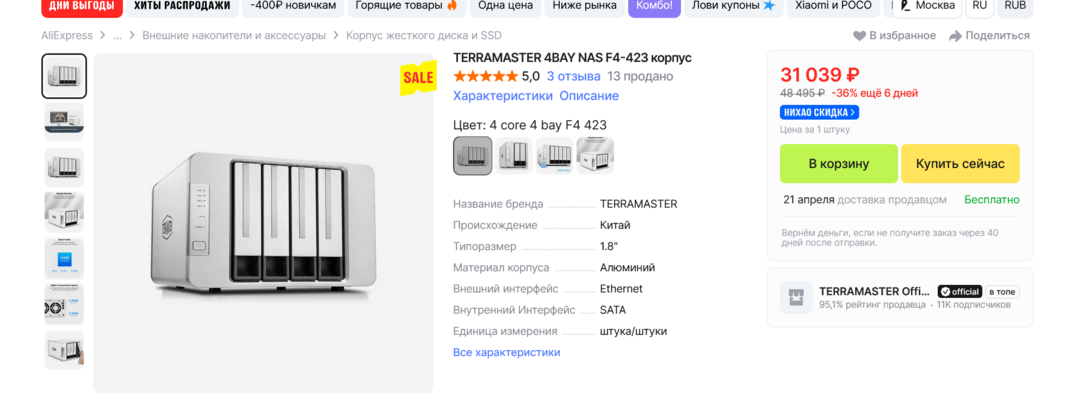Click the five-star rating icons
The height and width of the screenshot is (411, 1090).
tap(485, 76)
